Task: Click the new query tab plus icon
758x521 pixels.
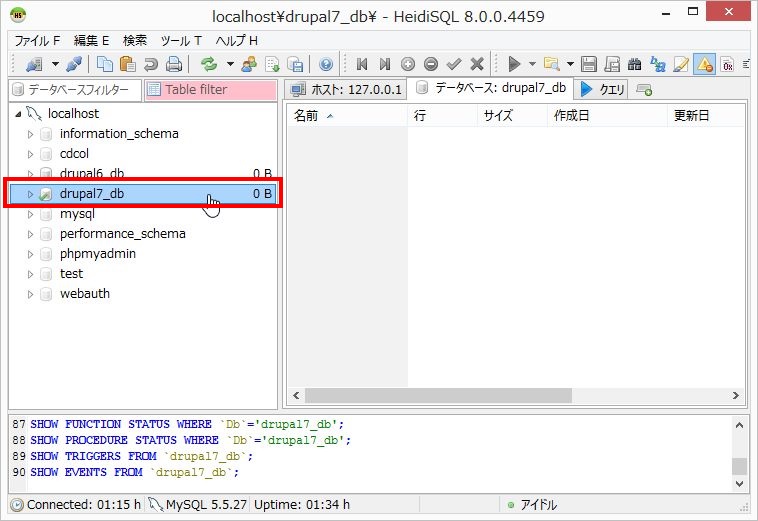Action: pos(644,89)
